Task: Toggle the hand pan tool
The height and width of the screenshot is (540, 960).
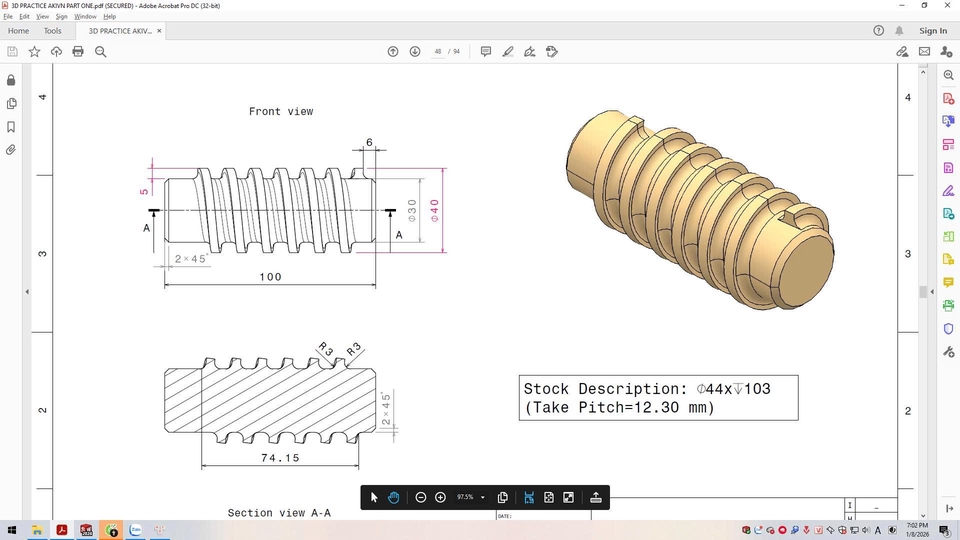Action: coord(394,498)
